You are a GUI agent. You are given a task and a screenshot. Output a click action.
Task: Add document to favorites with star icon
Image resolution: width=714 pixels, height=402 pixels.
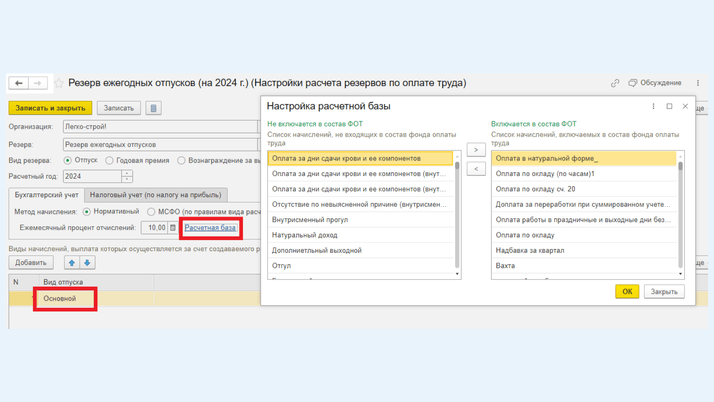point(59,83)
